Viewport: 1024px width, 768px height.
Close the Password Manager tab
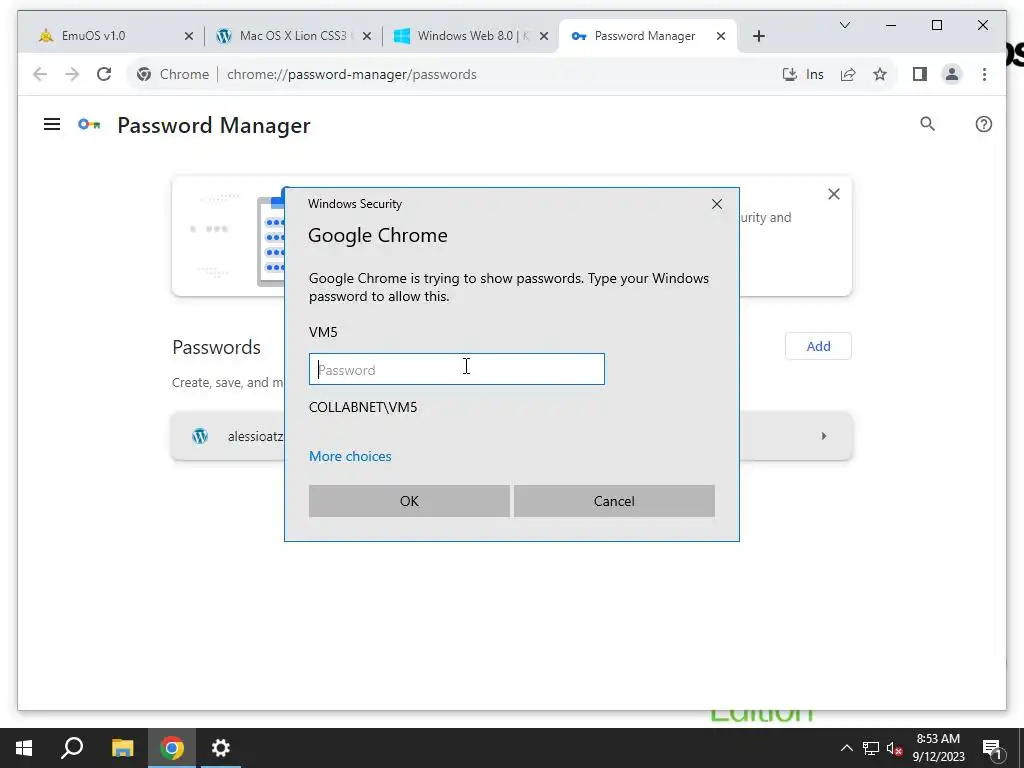click(721, 36)
